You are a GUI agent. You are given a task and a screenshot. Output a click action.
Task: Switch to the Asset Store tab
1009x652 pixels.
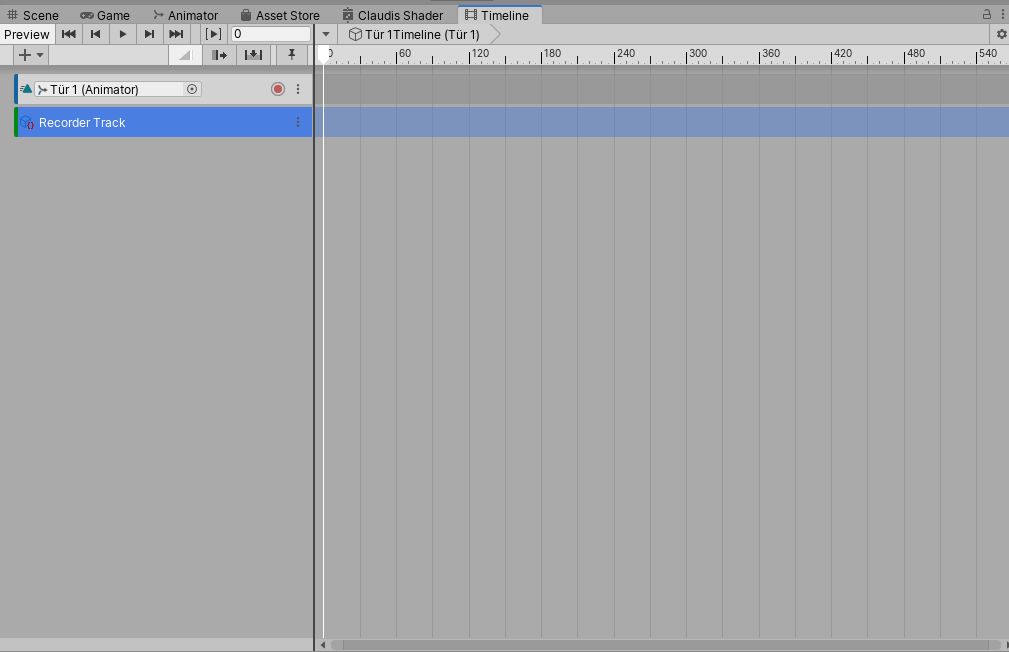click(x=280, y=15)
